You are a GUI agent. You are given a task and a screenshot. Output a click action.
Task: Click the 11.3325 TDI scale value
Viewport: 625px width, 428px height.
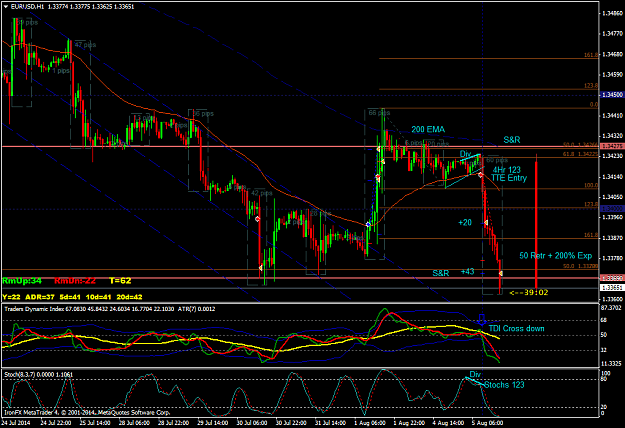pyautogui.click(x=611, y=363)
